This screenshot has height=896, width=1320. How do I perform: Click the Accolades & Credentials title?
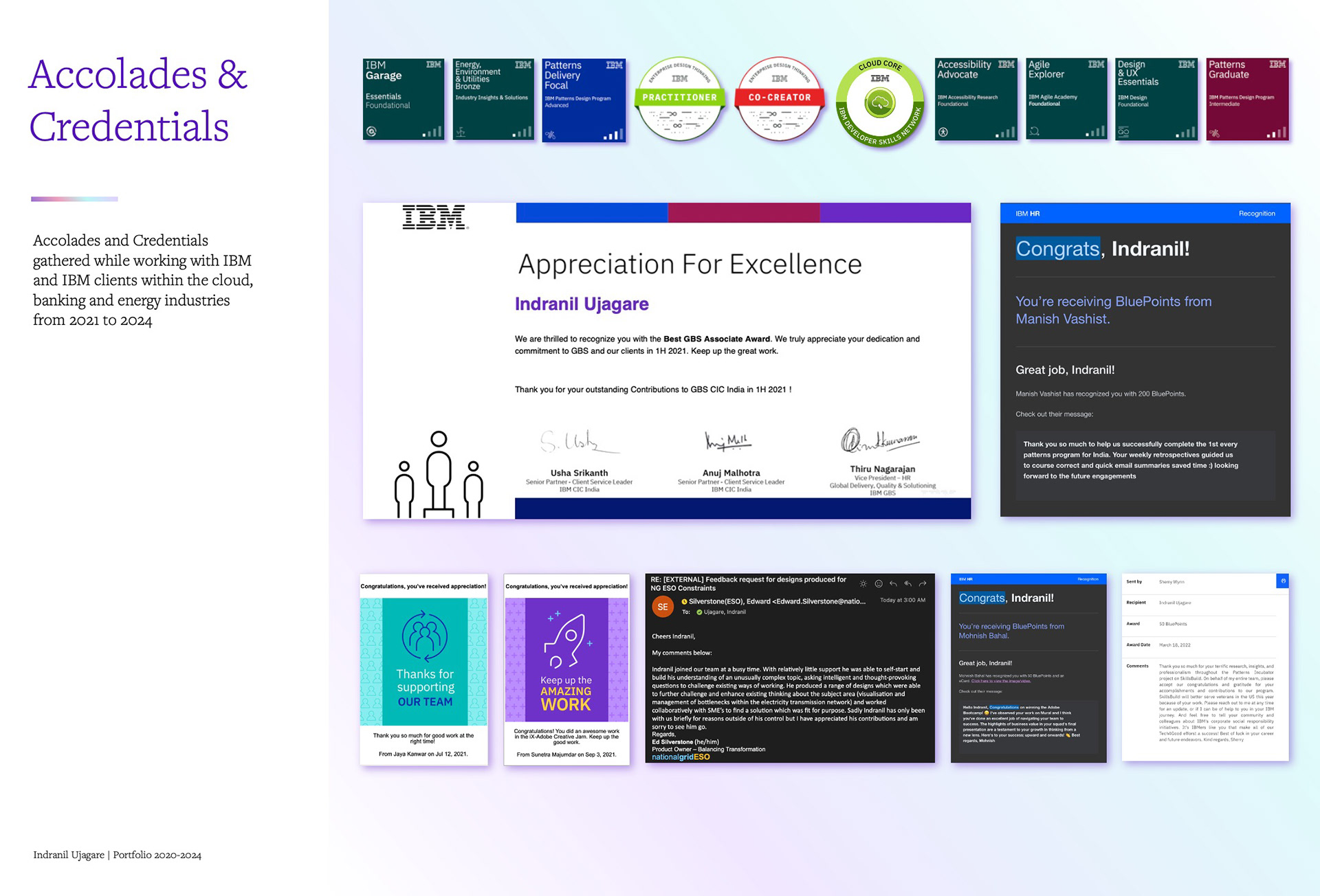pos(137,100)
